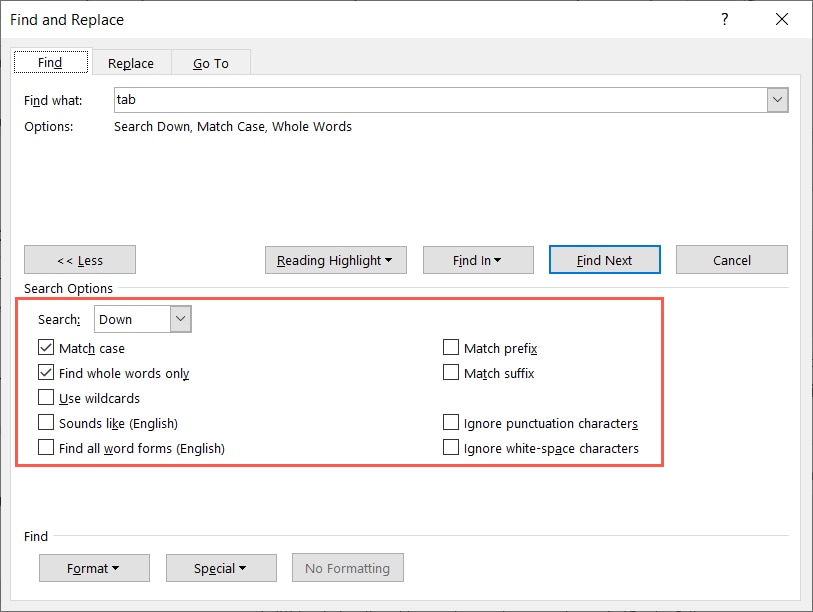
Task: Check Match prefix
Action: tap(451, 348)
